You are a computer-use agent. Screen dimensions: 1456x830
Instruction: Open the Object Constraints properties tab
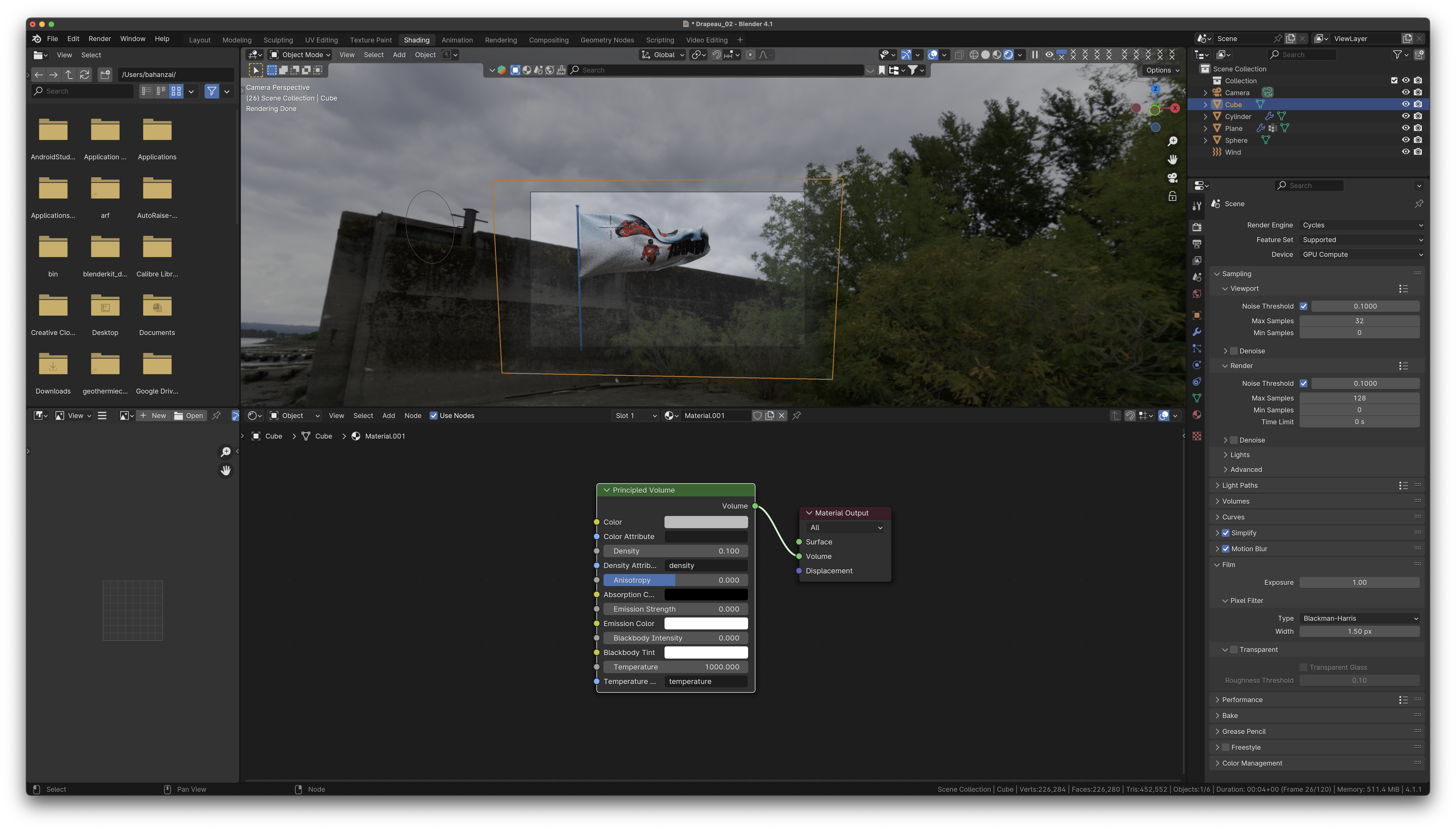tap(1197, 381)
